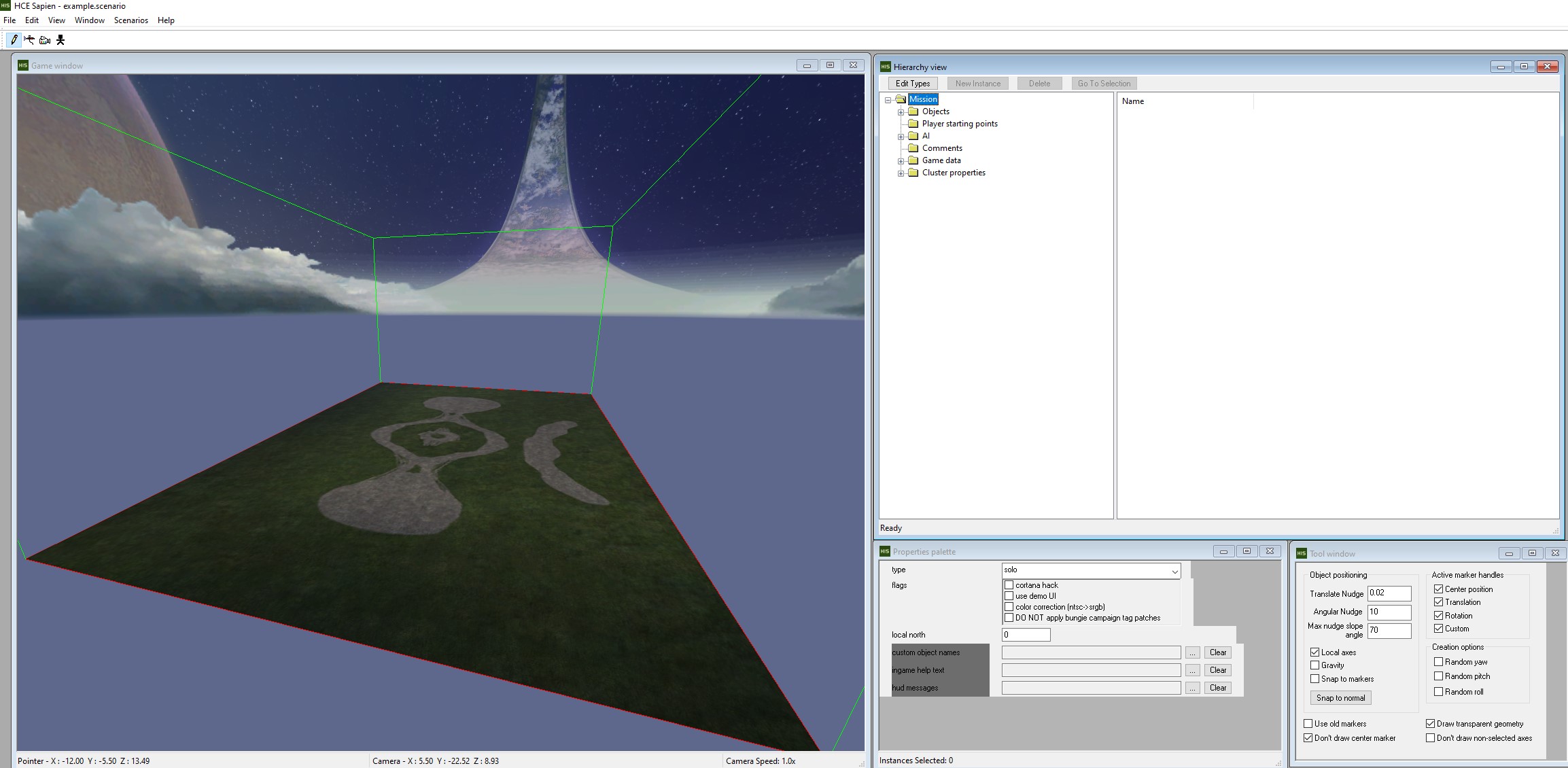
Task: Enable Snap to markers
Action: click(1314, 679)
